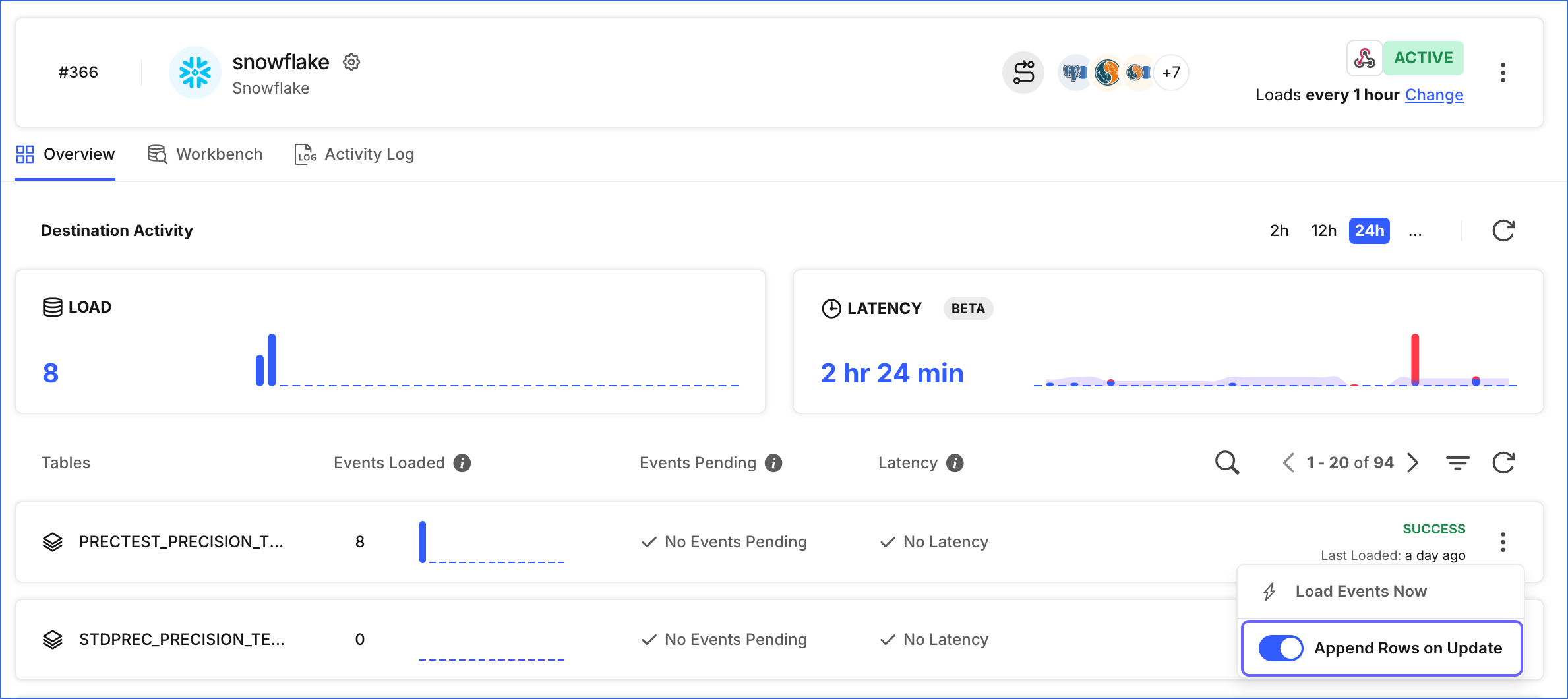Click the 2 hr 24 min latency value
Screen dimensions: 1568x699
click(x=892, y=373)
